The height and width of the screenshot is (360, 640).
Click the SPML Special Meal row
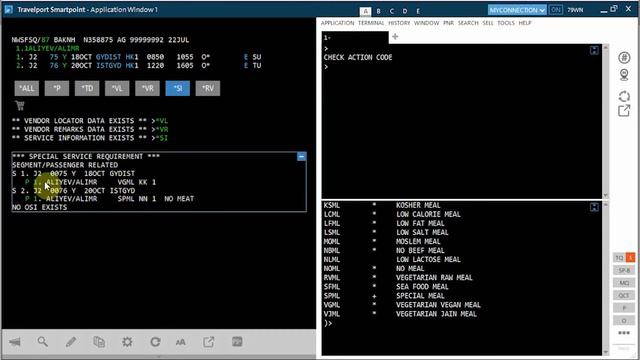click(384, 296)
